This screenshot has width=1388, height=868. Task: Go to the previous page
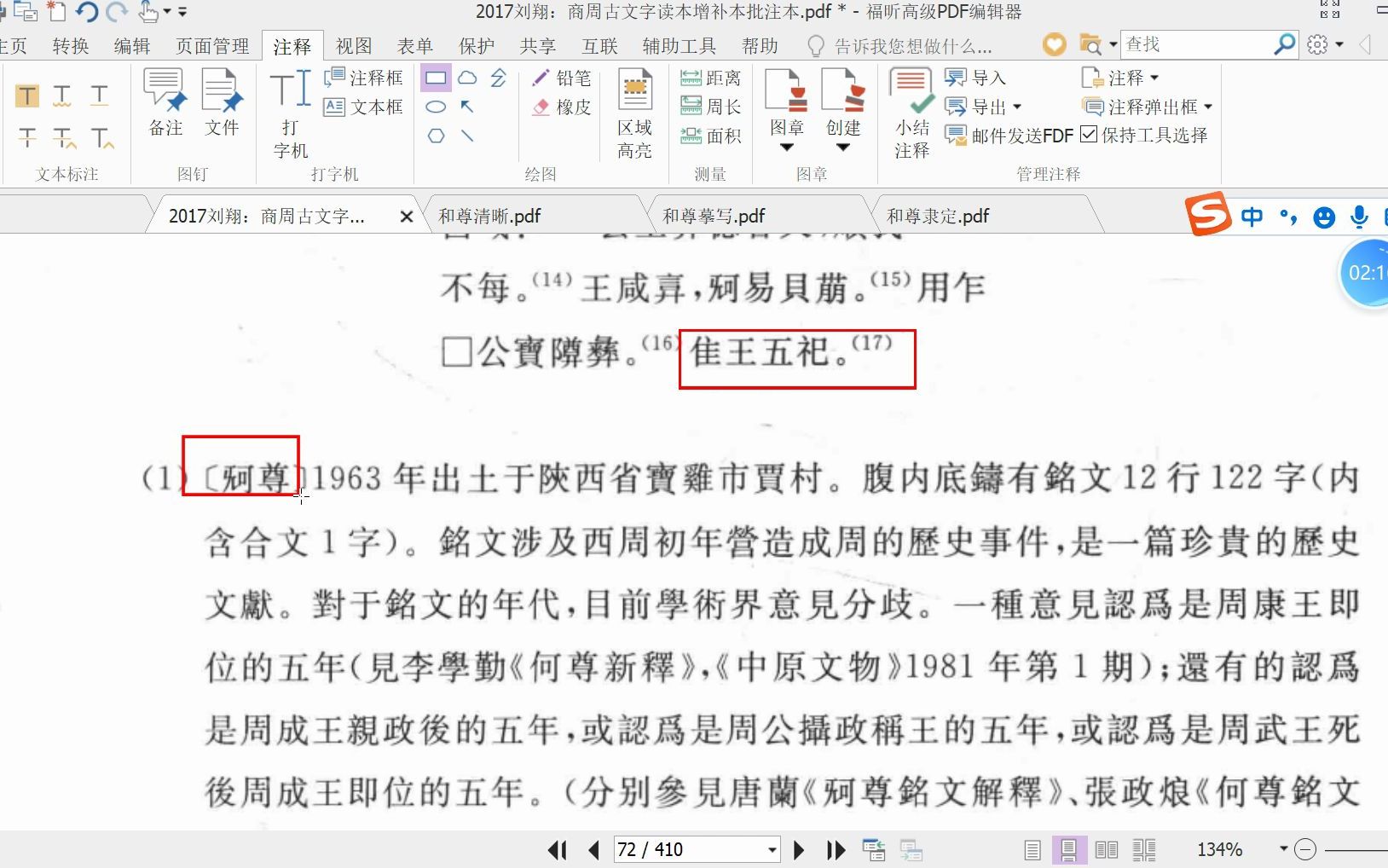pos(594,850)
